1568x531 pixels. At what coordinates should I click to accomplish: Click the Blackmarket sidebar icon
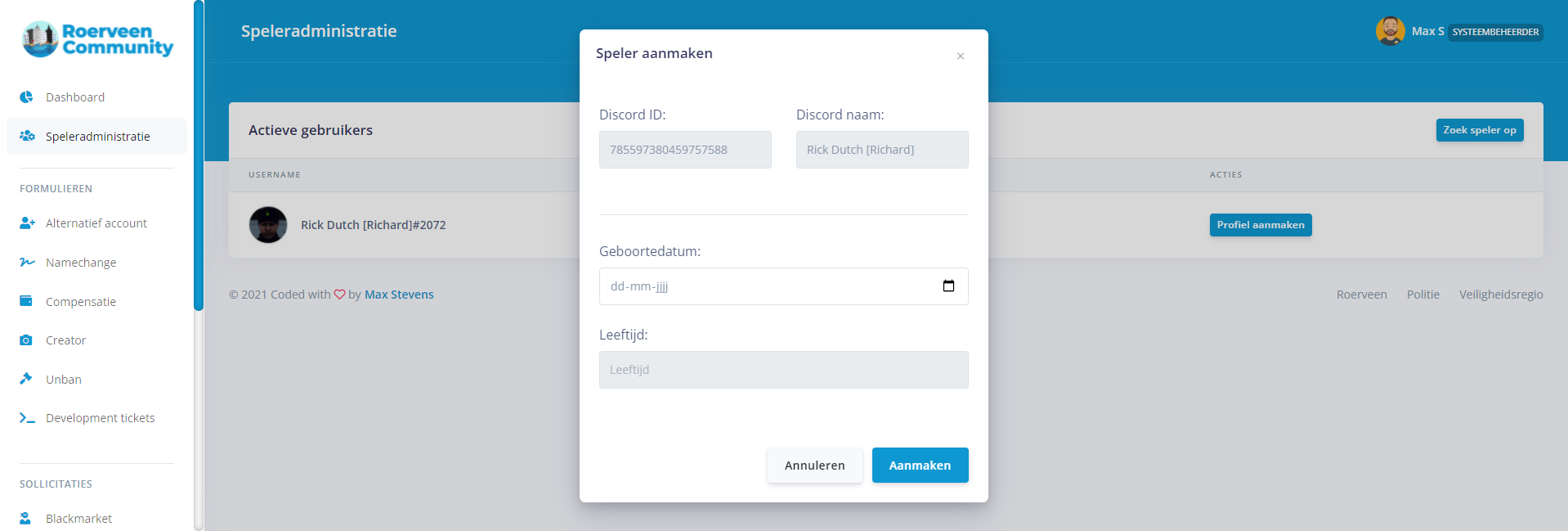point(25,518)
